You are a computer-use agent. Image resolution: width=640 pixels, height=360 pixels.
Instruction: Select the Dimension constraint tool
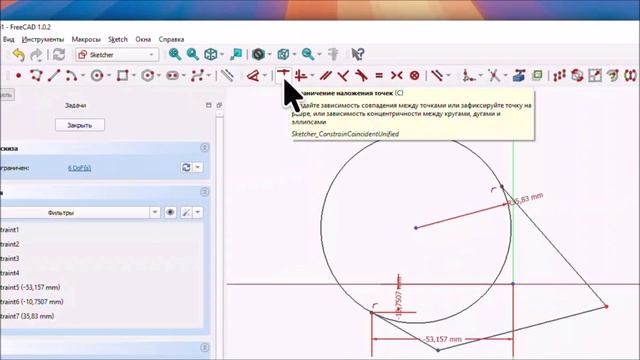pyautogui.click(x=253, y=76)
